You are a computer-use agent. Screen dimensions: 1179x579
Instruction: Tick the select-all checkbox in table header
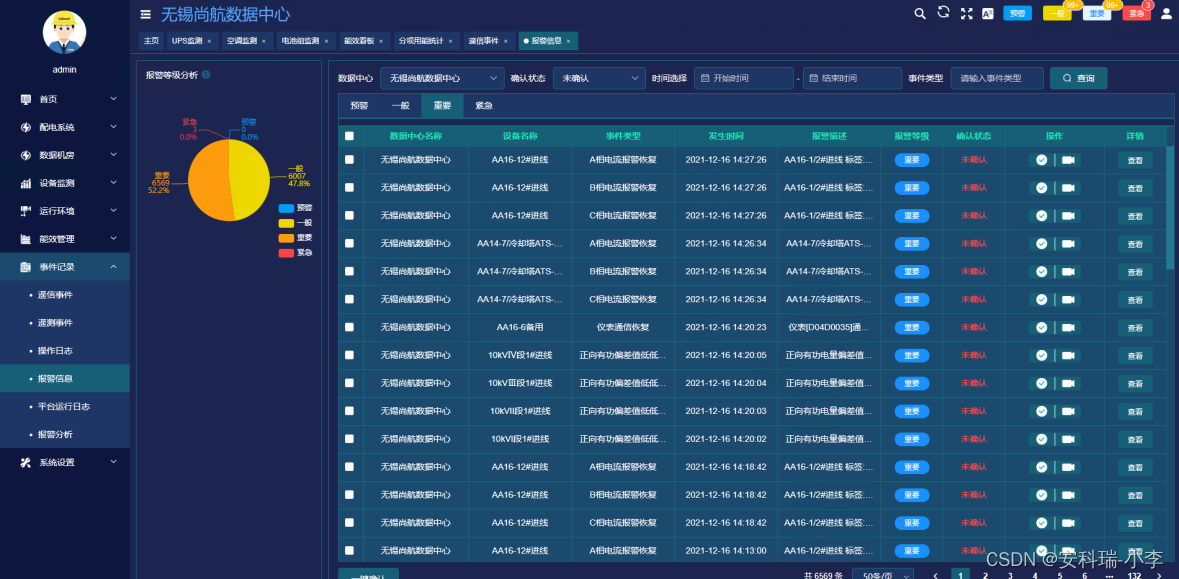(349, 136)
